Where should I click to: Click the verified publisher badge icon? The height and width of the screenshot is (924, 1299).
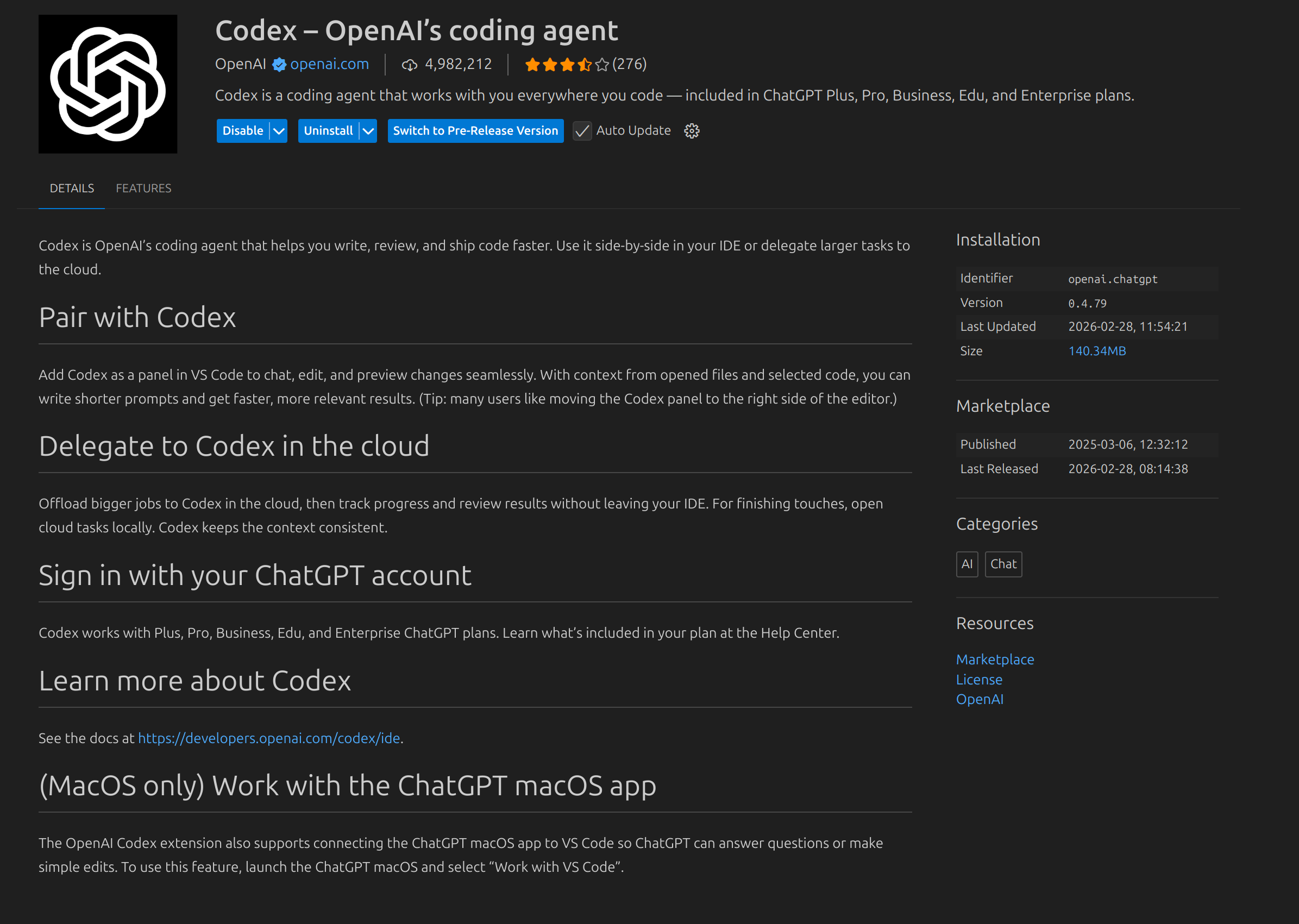[x=279, y=64]
